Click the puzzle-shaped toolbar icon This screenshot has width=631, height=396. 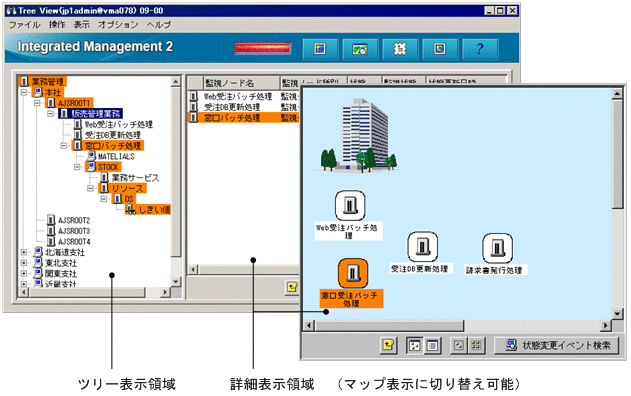tap(400, 49)
